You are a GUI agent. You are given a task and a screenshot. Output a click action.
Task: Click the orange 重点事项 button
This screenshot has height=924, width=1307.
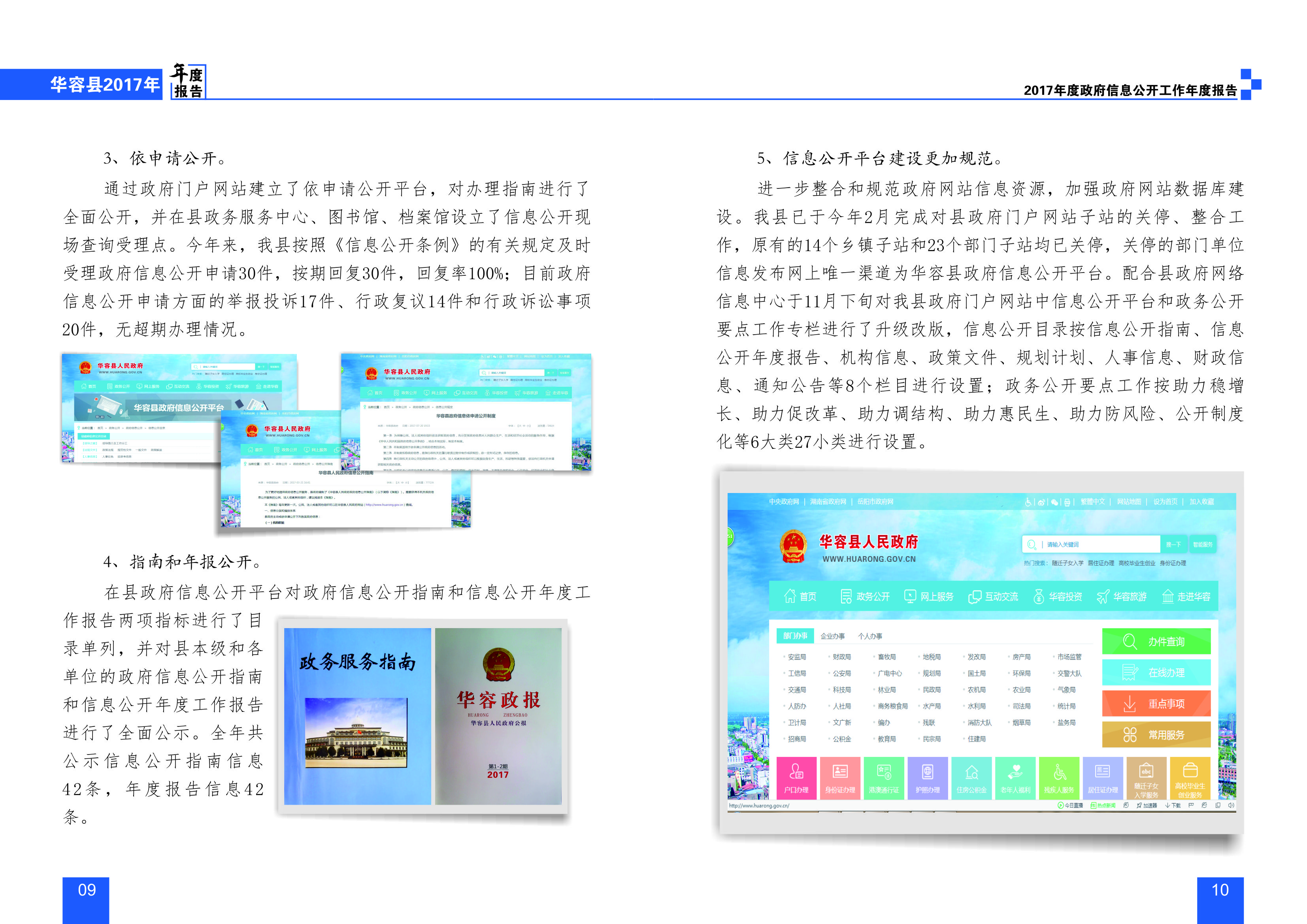click(1156, 704)
